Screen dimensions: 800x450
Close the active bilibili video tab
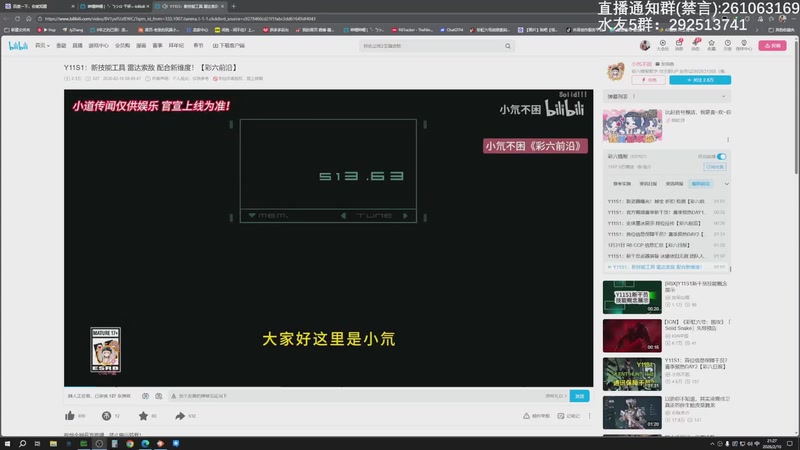(x=222, y=6)
